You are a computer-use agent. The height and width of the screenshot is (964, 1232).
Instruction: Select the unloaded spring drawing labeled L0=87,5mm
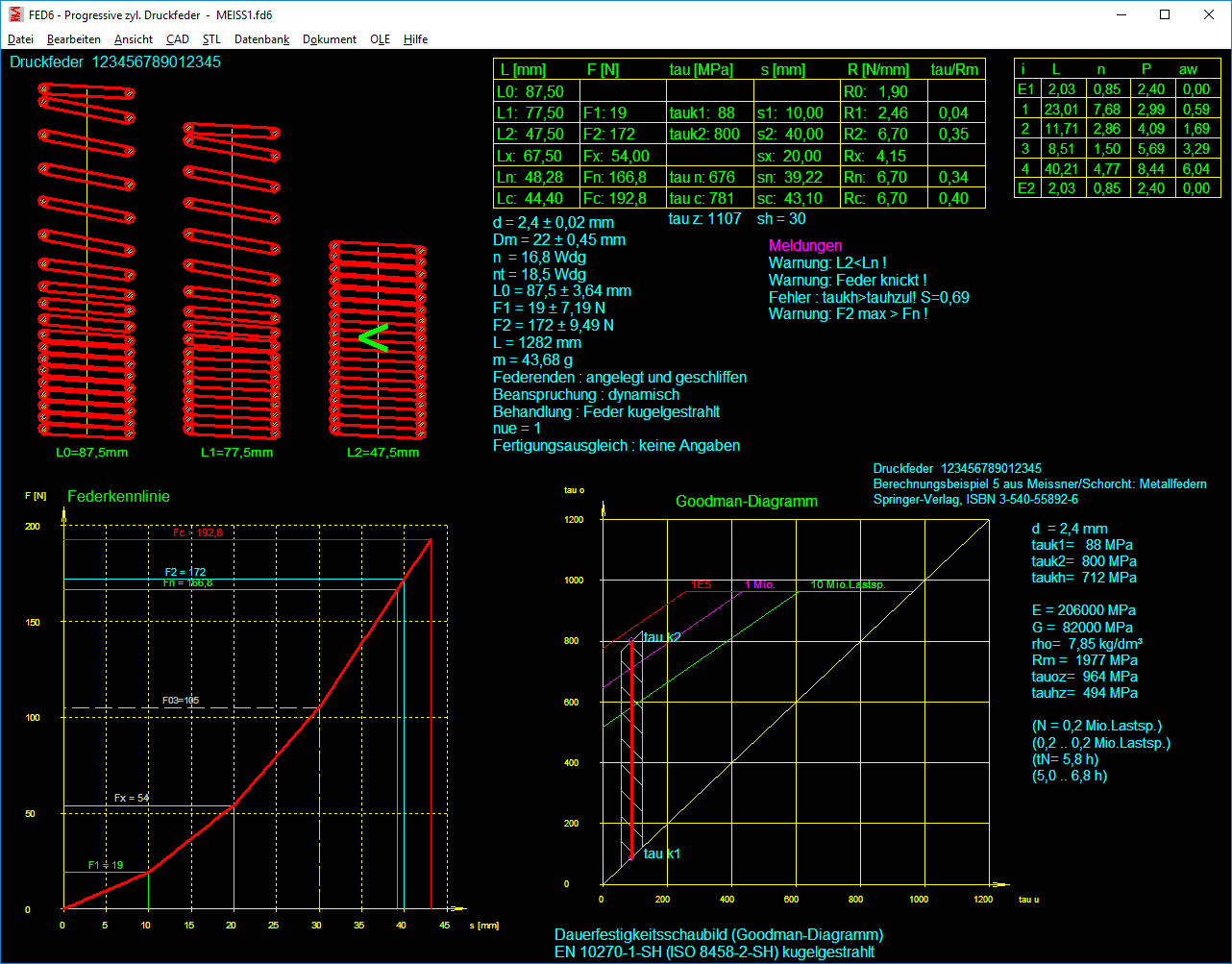pyautogui.click(x=86, y=260)
